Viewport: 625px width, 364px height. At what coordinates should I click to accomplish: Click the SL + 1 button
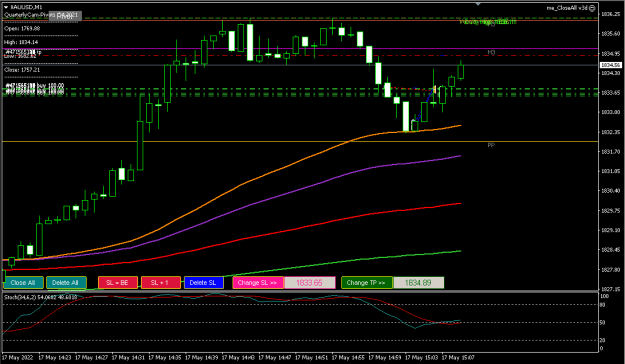(x=161, y=283)
